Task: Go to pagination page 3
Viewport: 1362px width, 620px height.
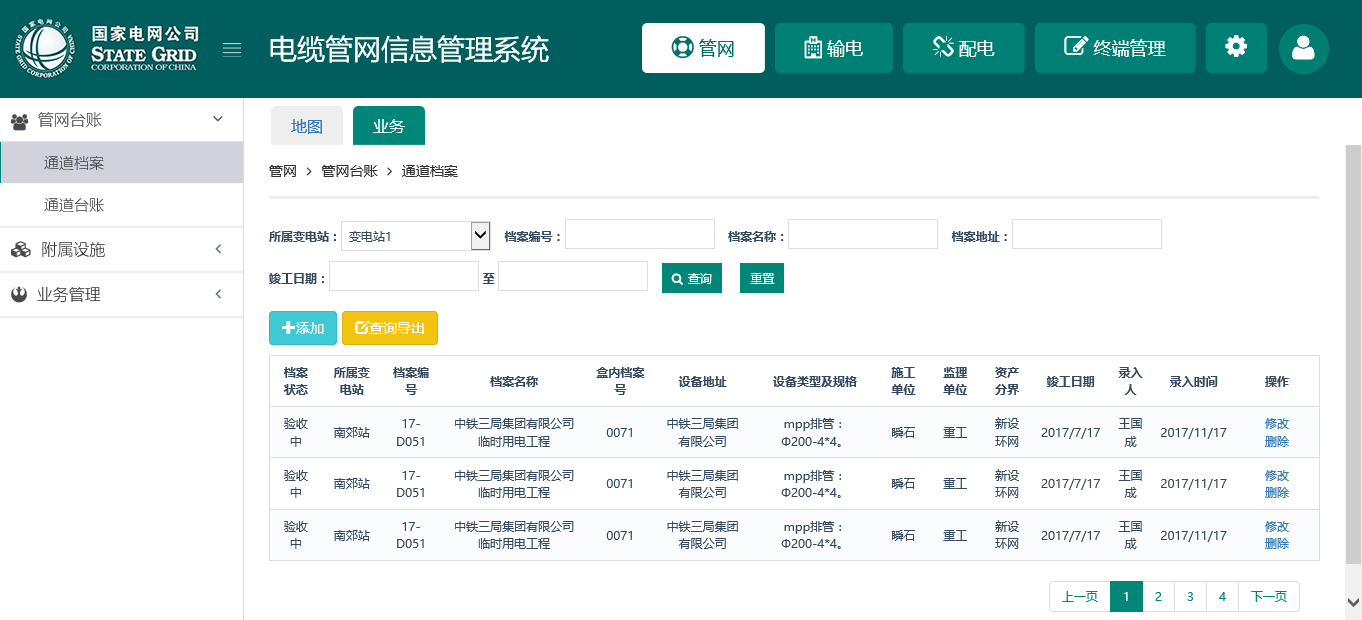Action: point(1190,597)
